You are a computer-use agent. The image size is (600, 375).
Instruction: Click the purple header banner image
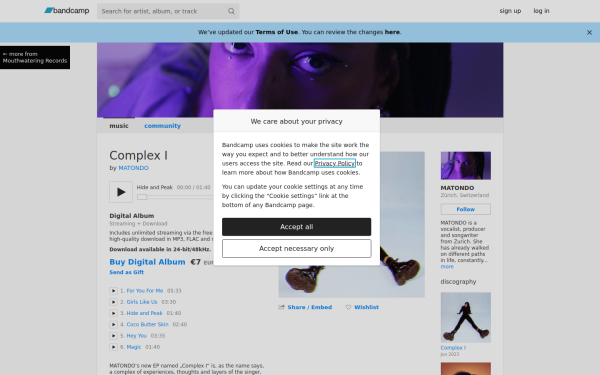click(x=300, y=80)
